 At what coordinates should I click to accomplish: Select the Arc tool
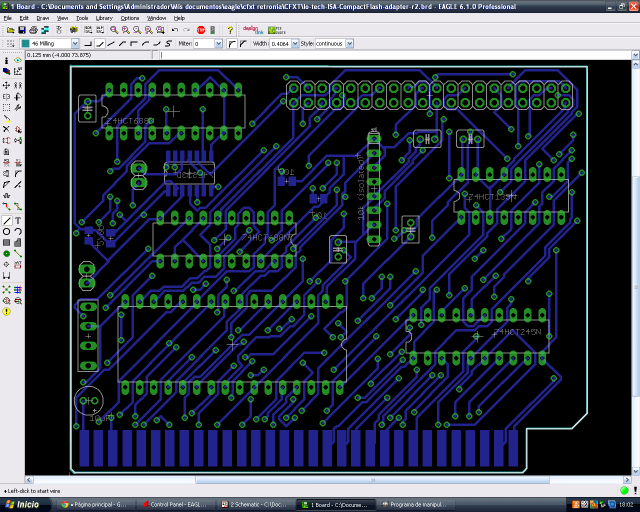[x=18, y=232]
